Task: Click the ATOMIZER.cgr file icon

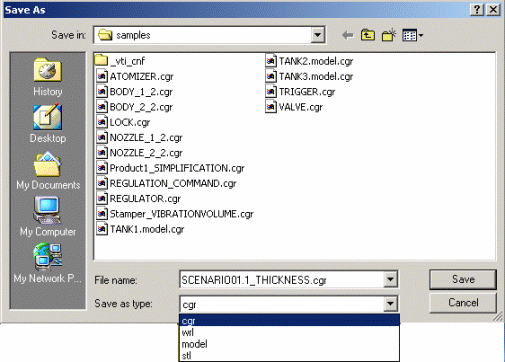Action: [x=102, y=76]
